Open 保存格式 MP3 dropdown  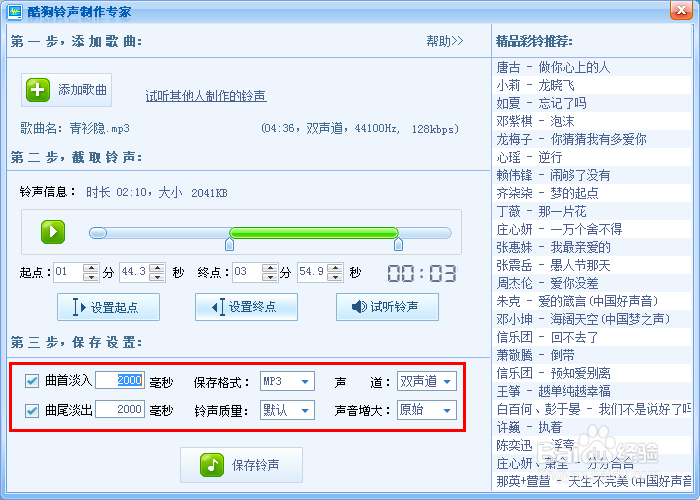pos(287,381)
